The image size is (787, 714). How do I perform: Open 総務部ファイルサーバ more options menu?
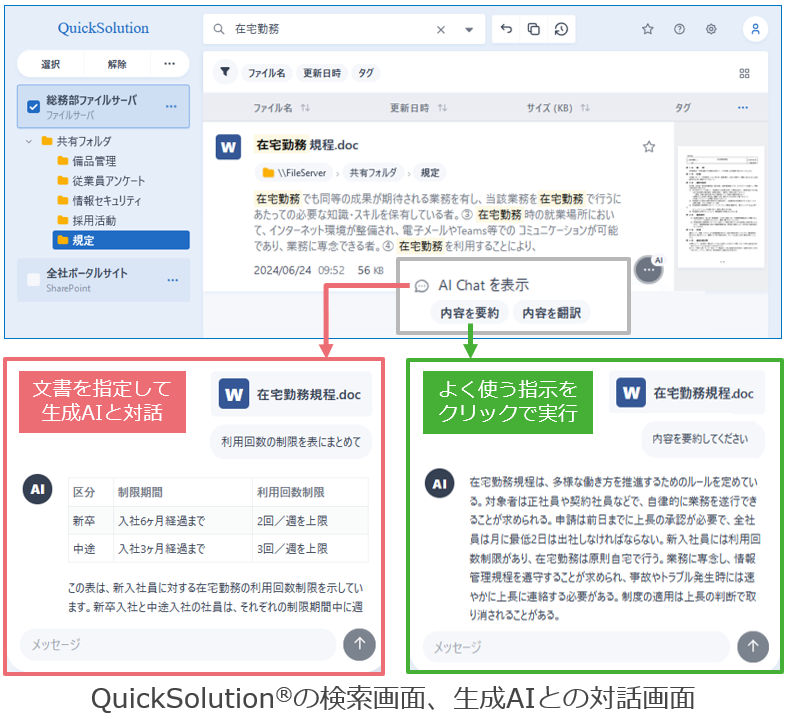pos(171,106)
